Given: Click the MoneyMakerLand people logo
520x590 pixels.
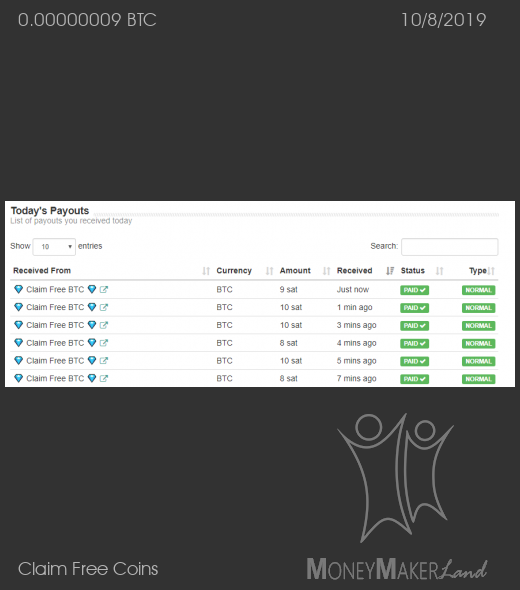Looking at the screenshot, I should tap(395, 478).
